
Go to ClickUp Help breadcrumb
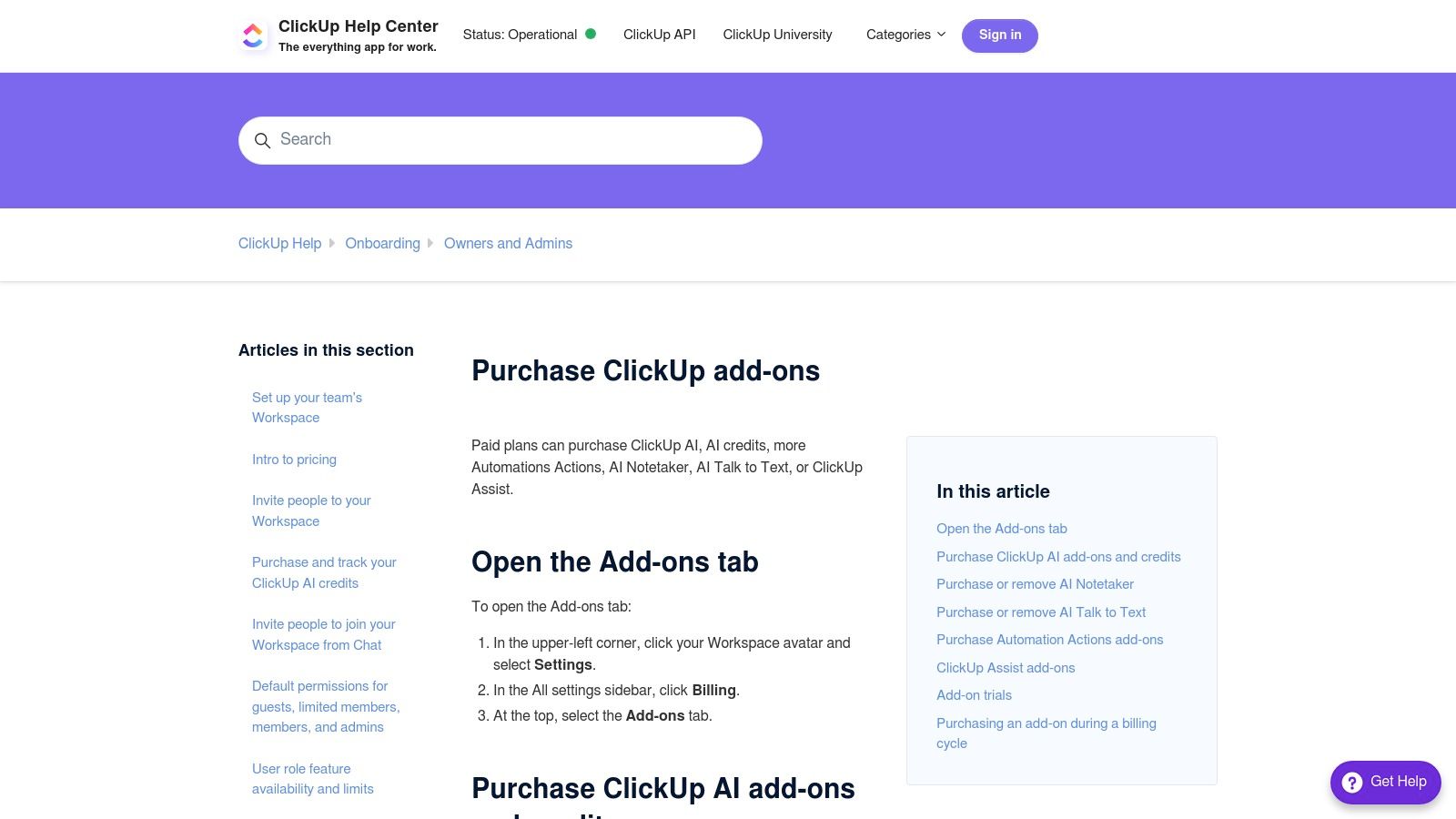click(x=280, y=244)
